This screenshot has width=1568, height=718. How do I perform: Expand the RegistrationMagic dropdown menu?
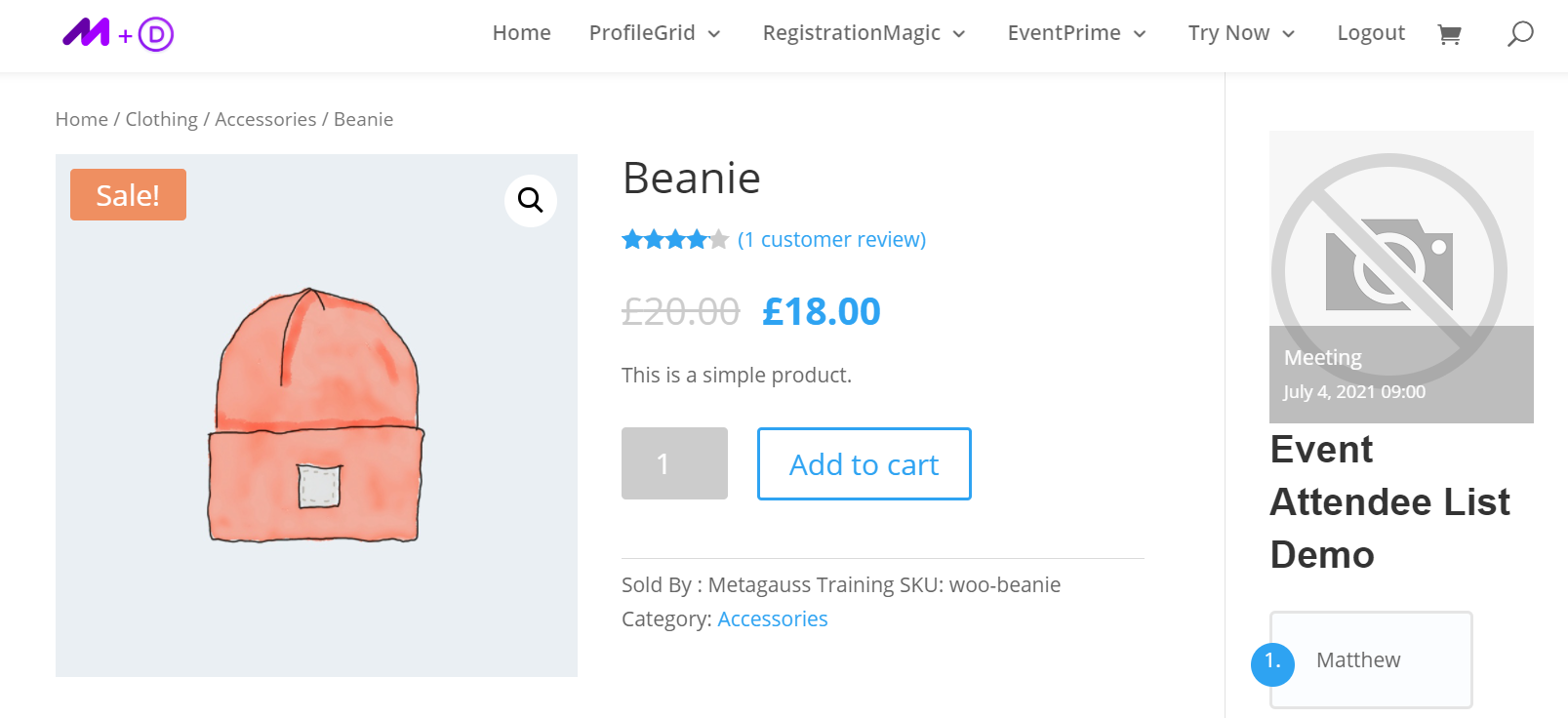tap(864, 33)
